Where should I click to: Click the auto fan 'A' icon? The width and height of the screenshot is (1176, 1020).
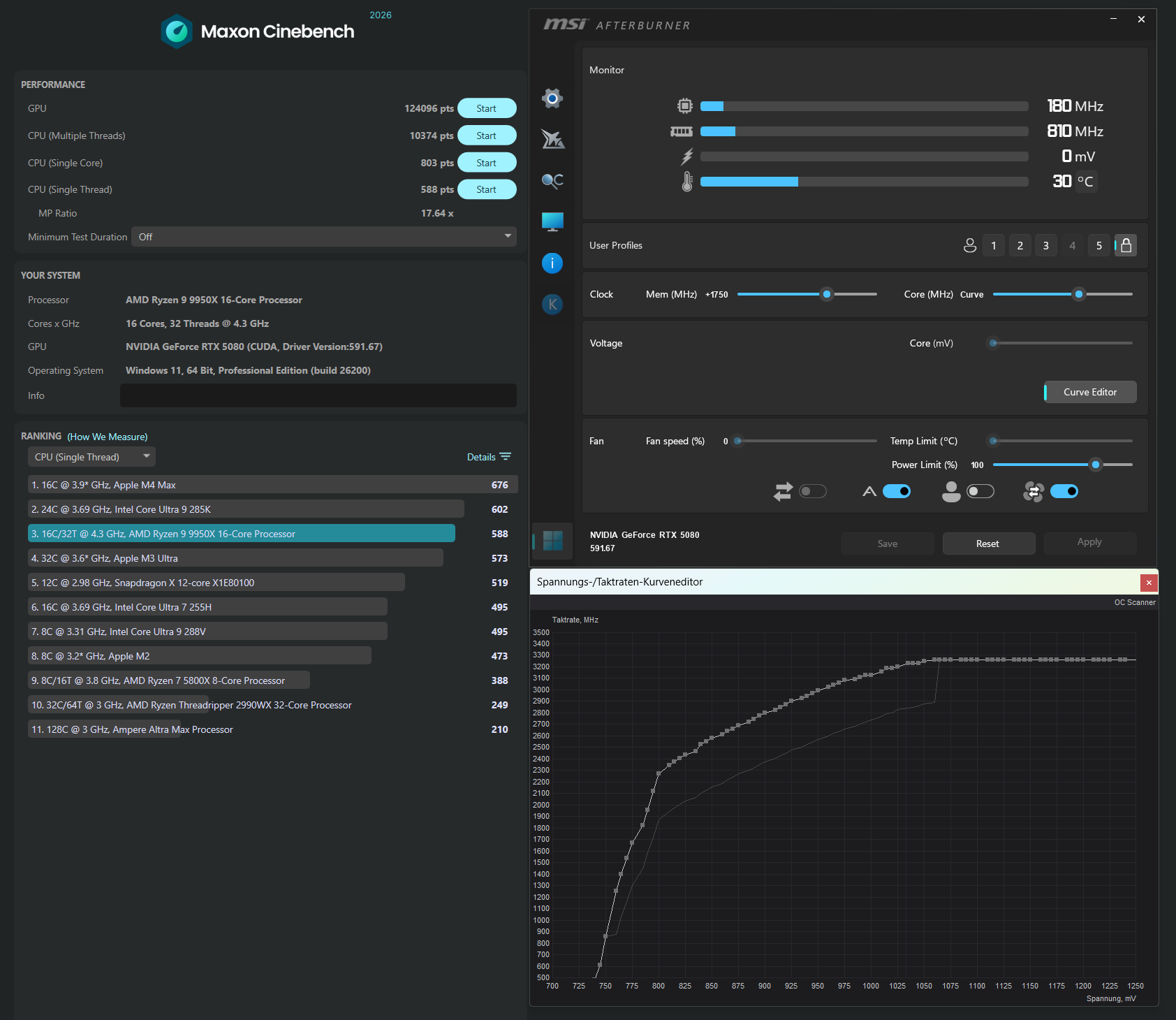[869, 492]
